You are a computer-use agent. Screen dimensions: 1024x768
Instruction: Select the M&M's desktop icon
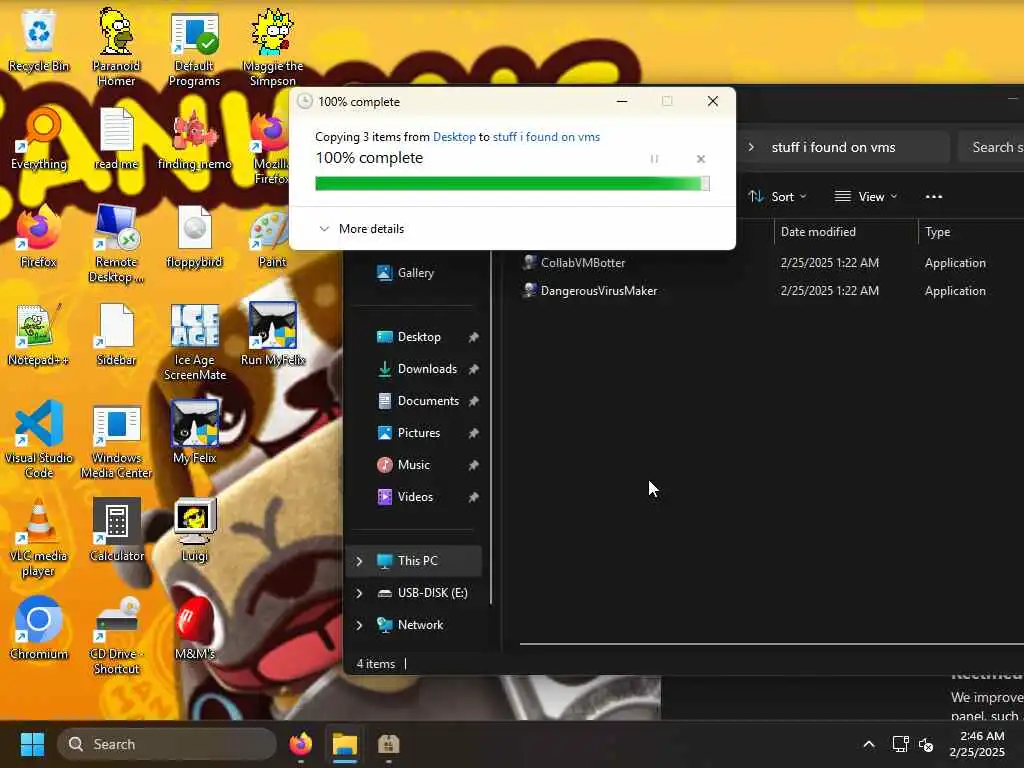pos(194,628)
